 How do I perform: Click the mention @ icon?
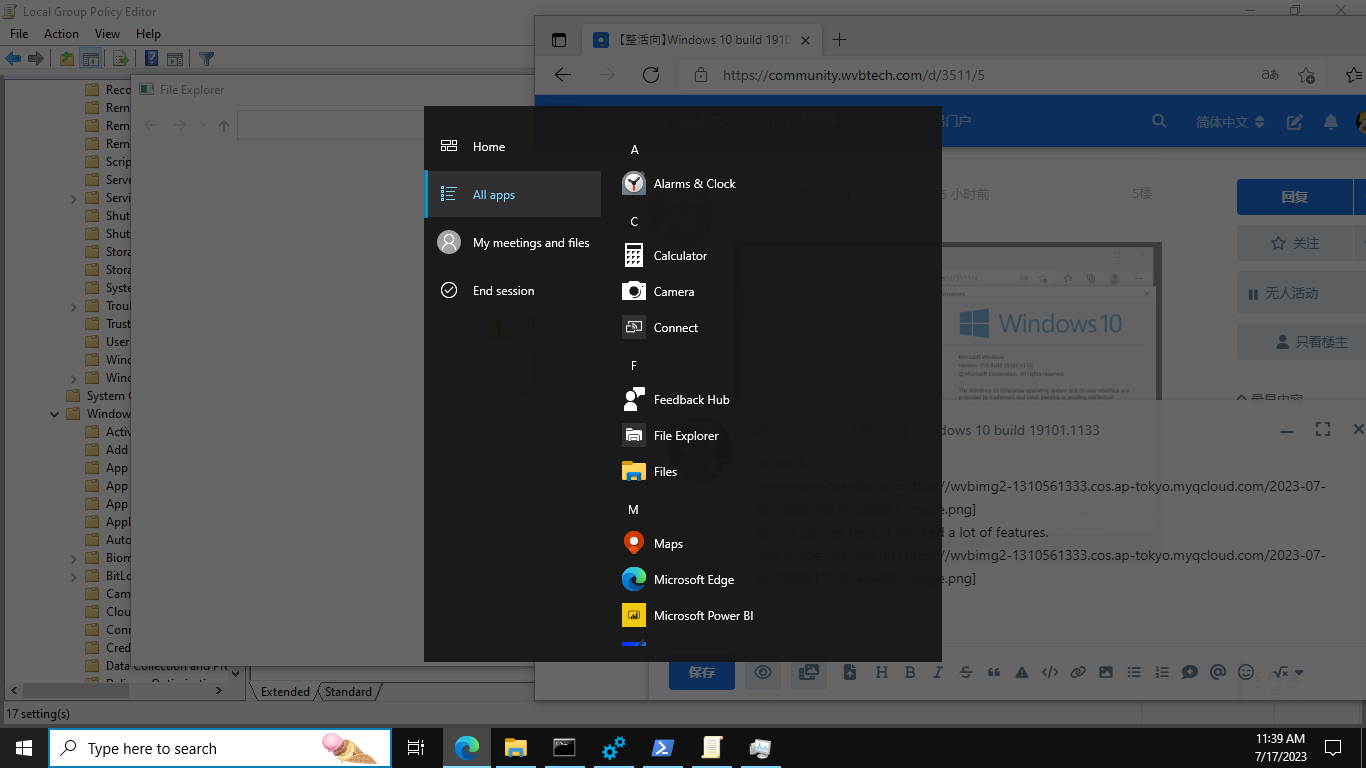[x=1218, y=672]
